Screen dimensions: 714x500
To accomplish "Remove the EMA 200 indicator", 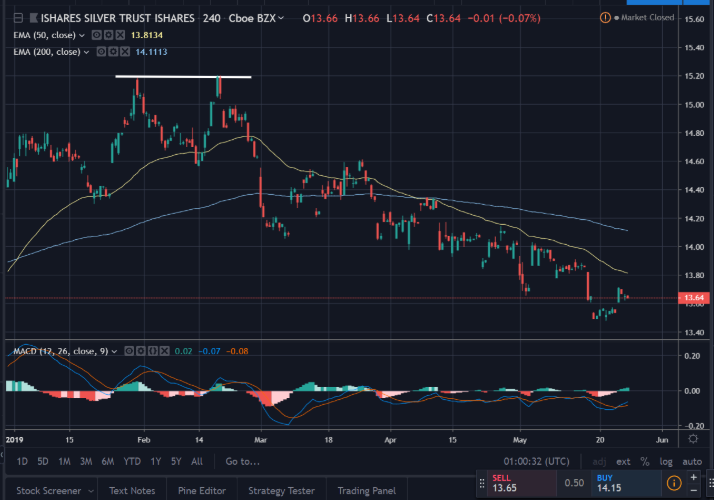I will [125, 52].
